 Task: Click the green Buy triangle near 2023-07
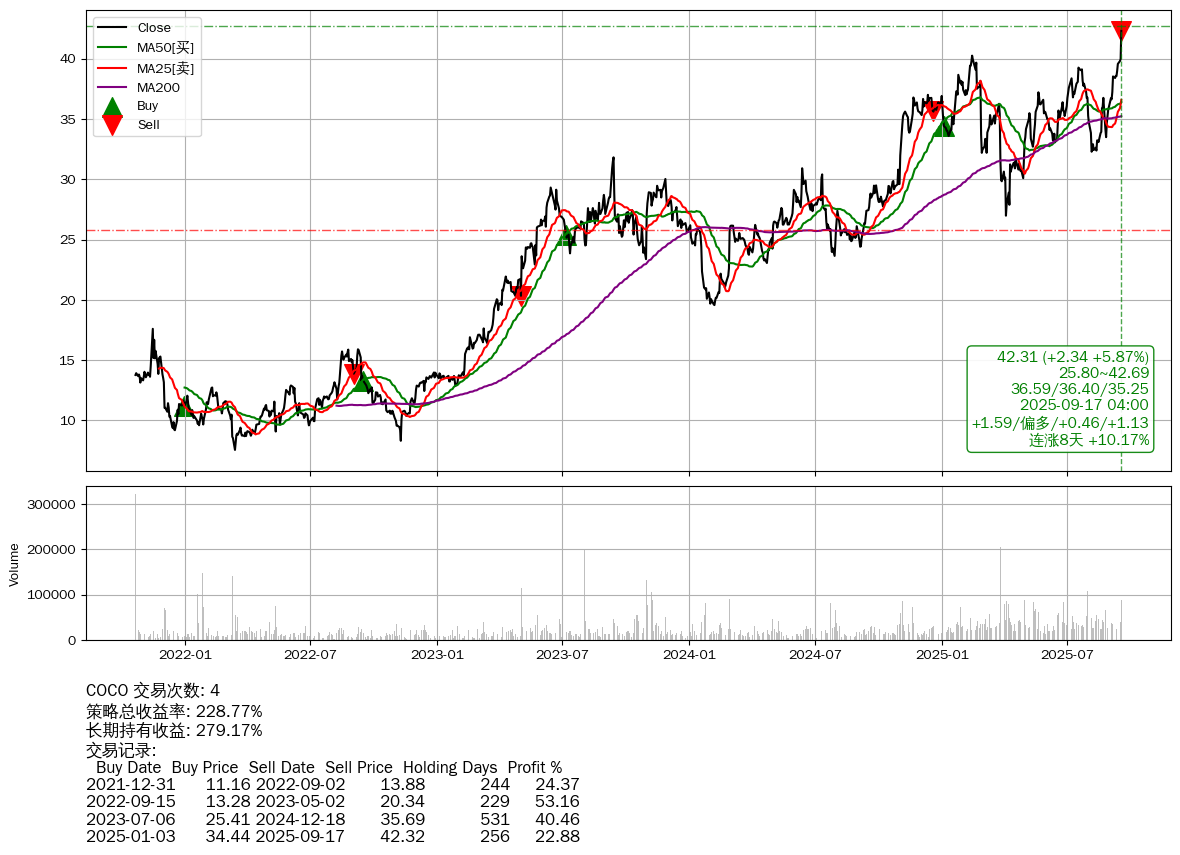coord(567,235)
